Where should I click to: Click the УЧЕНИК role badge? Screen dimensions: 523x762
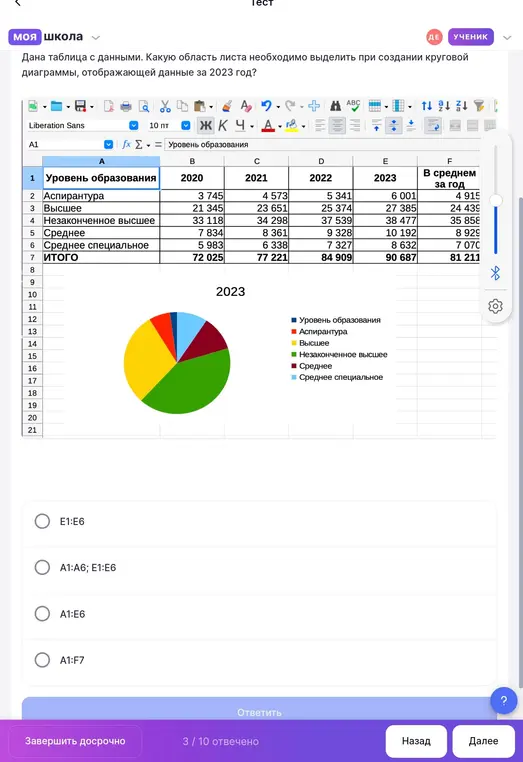471,37
